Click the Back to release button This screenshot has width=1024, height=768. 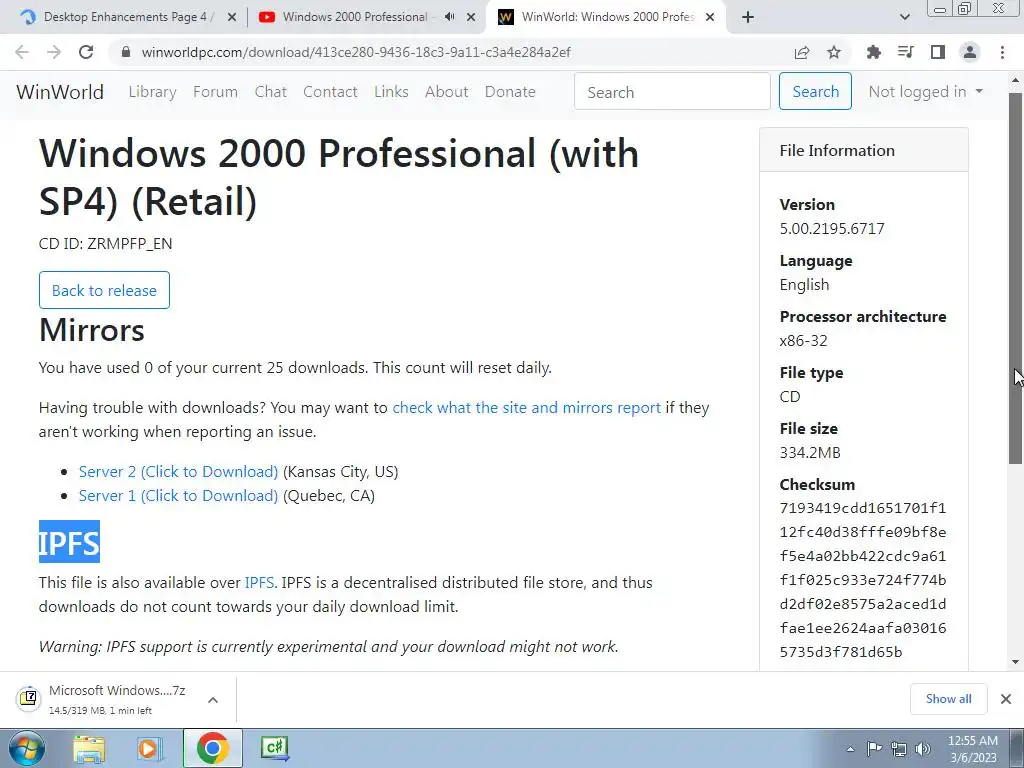pyautogui.click(x=104, y=290)
